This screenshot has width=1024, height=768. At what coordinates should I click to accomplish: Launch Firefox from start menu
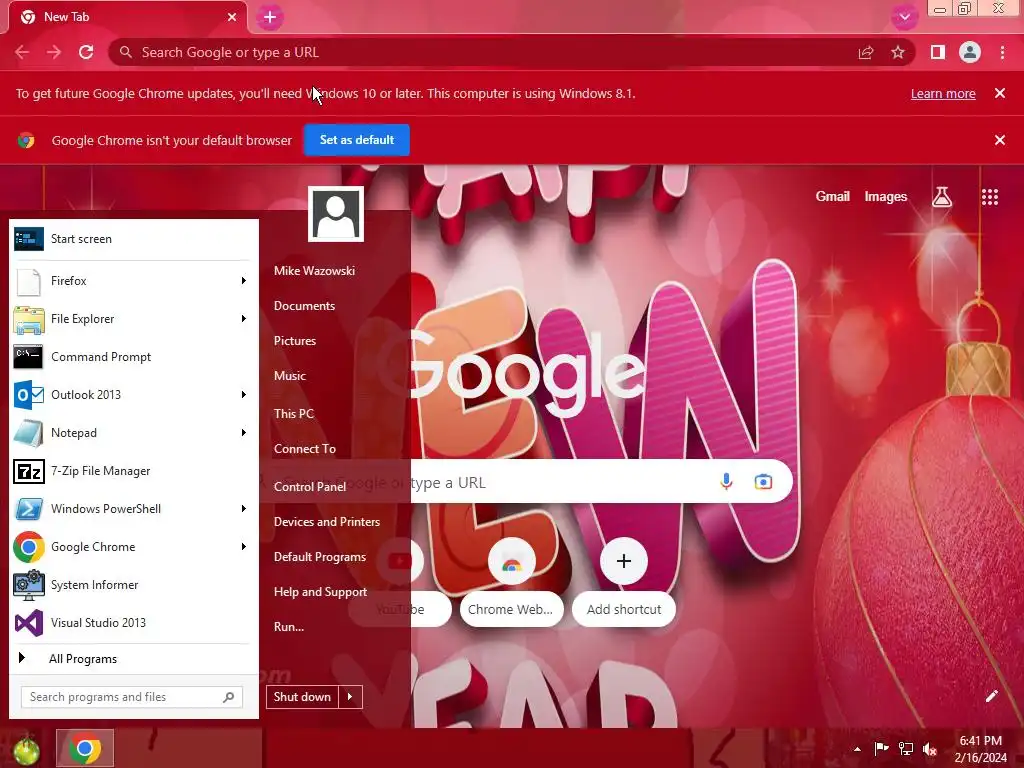(x=124, y=281)
